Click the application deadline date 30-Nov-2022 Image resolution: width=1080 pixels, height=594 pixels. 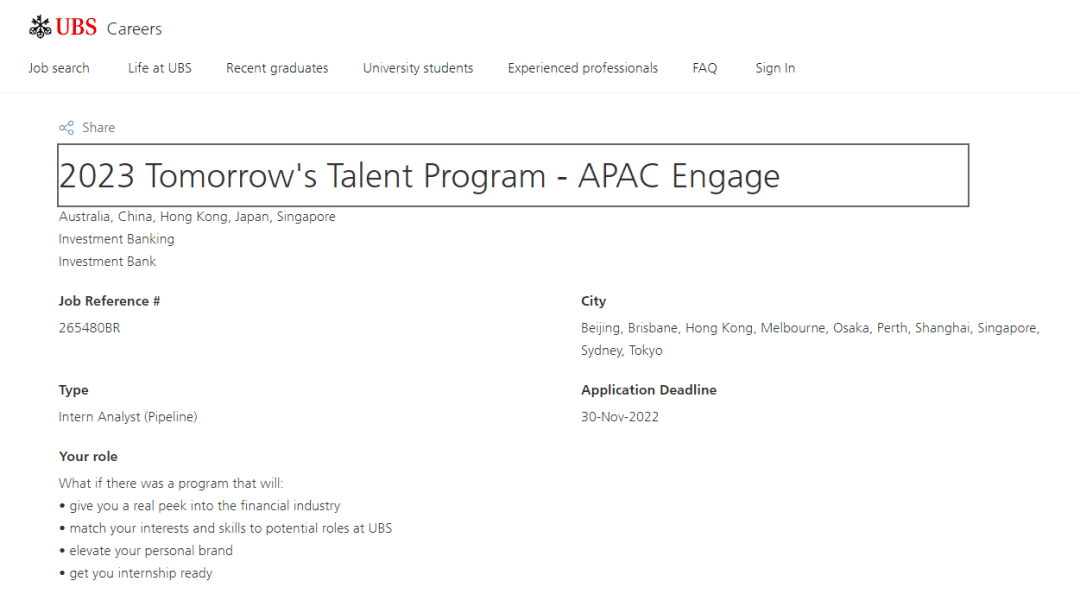620,417
